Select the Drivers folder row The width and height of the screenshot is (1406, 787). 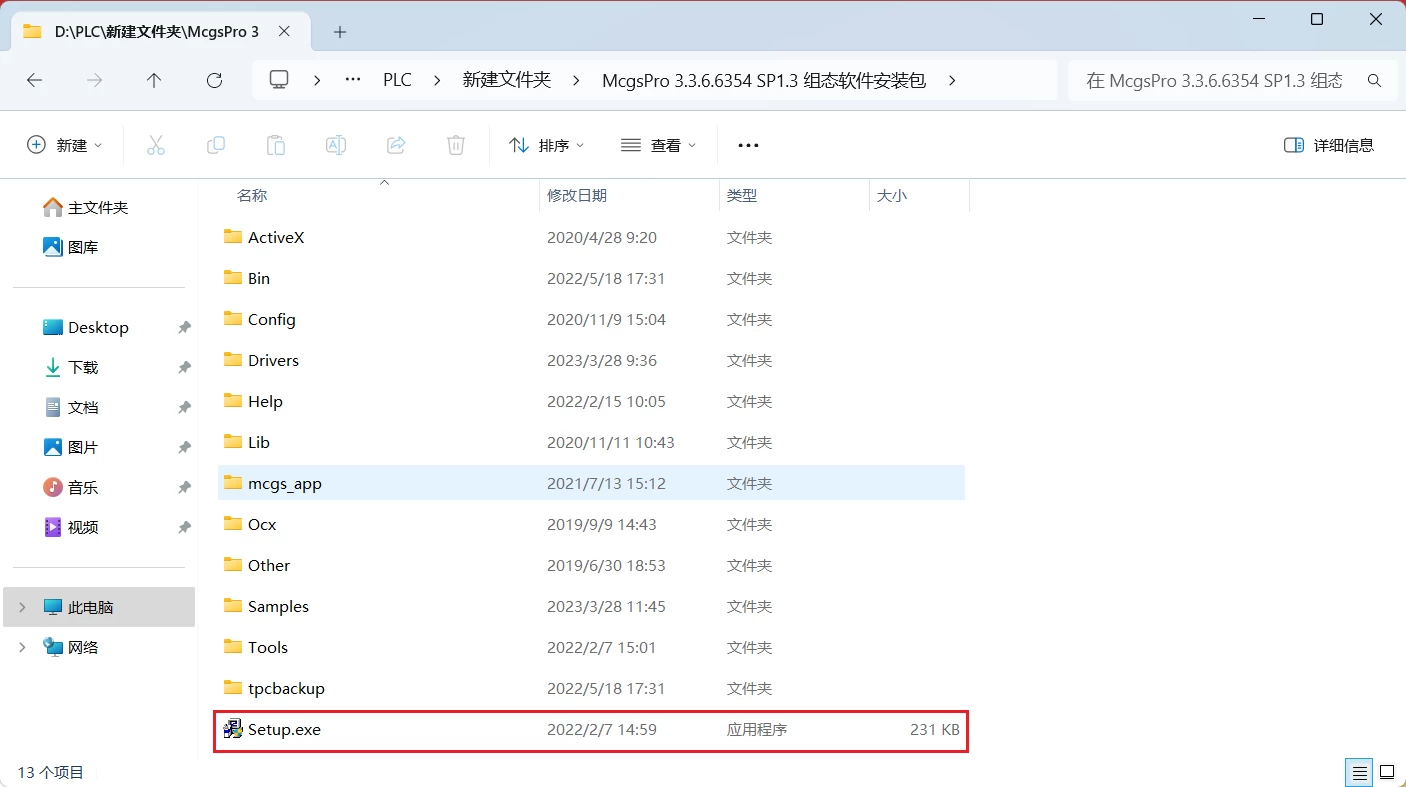(x=591, y=360)
